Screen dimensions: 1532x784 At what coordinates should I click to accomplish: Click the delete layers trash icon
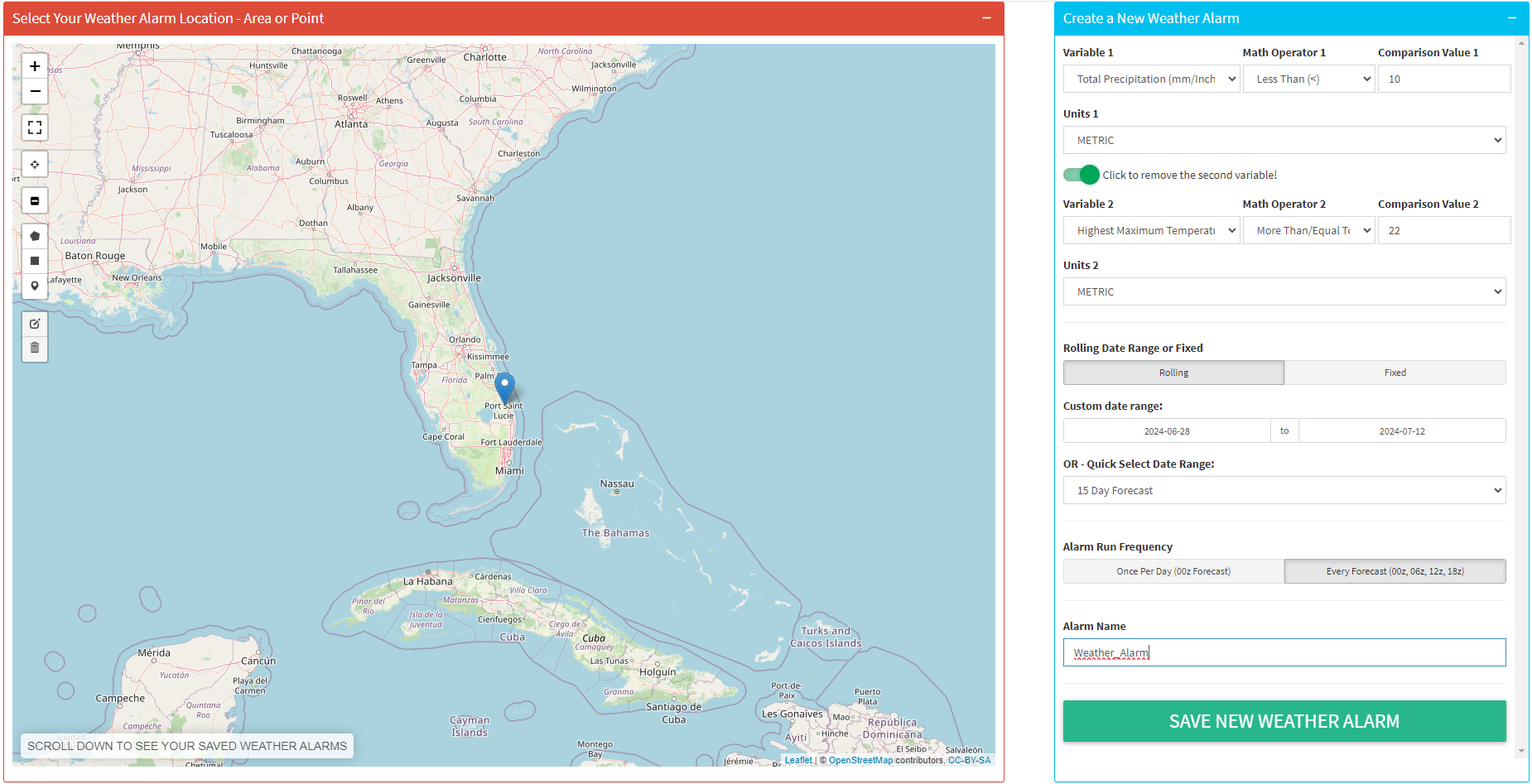click(x=35, y=348)
